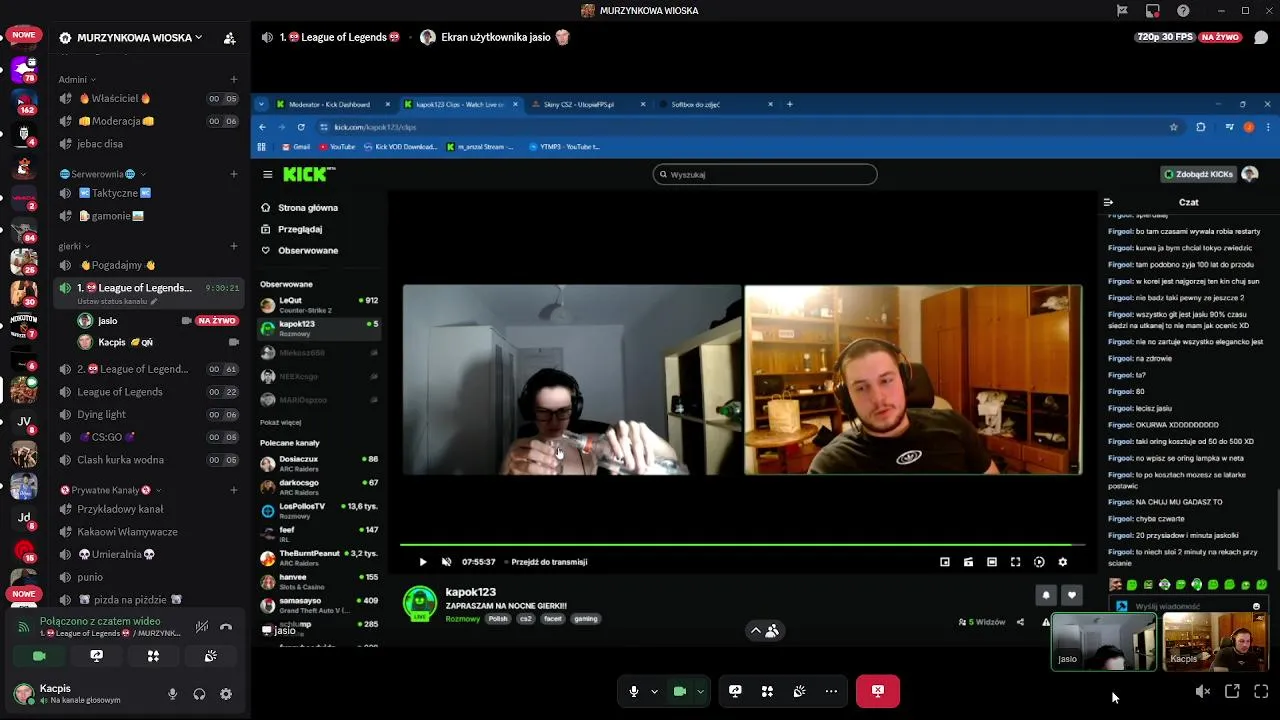Toggle the Kick hamburger sidebar menu
This screenshot has height=720, width=1280.
click(x=267, y=174)
